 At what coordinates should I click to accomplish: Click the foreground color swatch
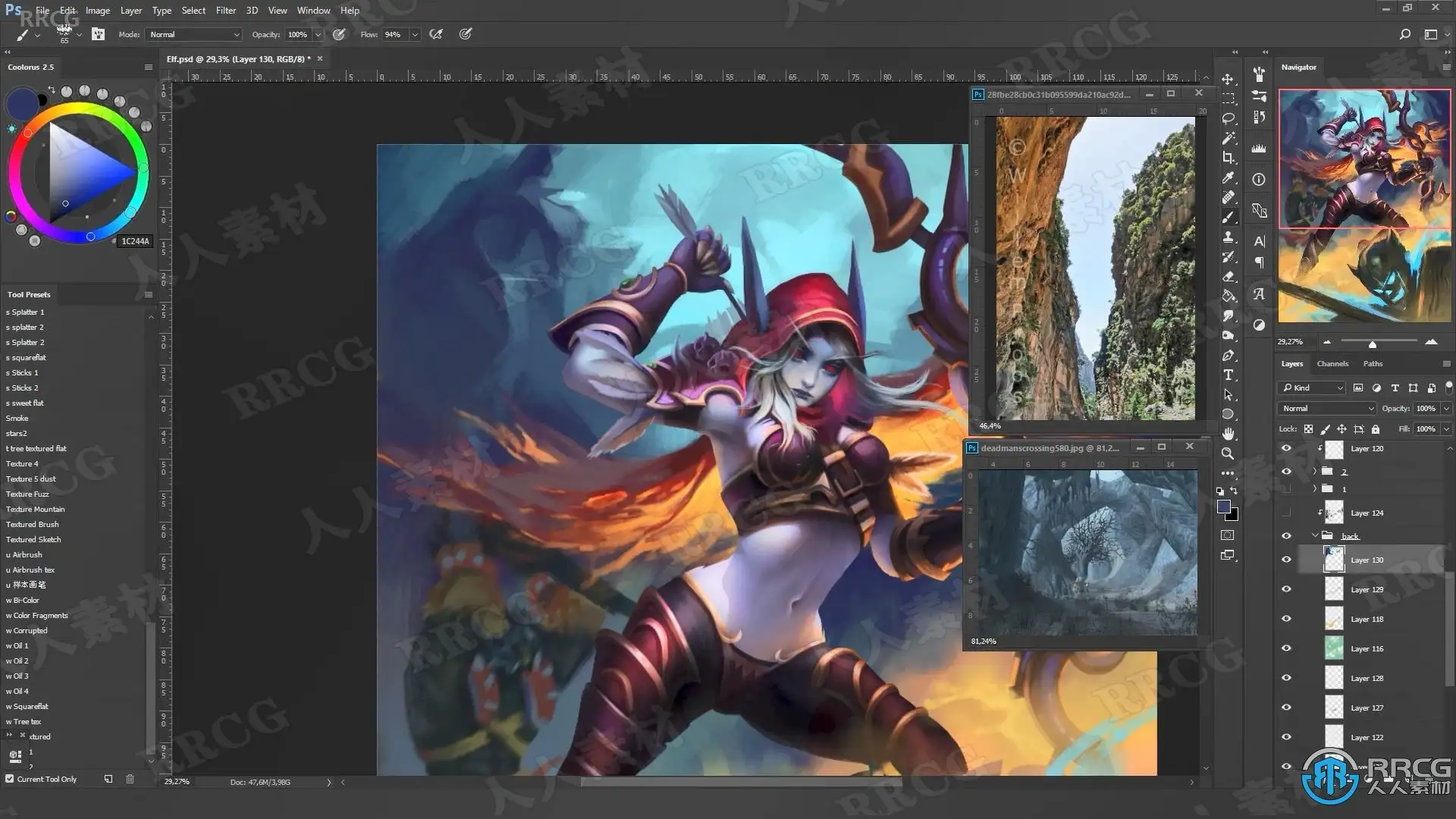coord(1223,507)
